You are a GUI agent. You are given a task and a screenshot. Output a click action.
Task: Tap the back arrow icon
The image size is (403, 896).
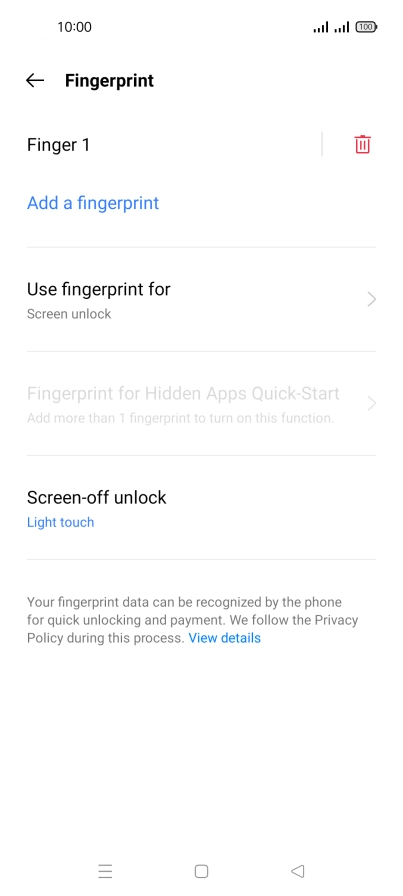35,81
